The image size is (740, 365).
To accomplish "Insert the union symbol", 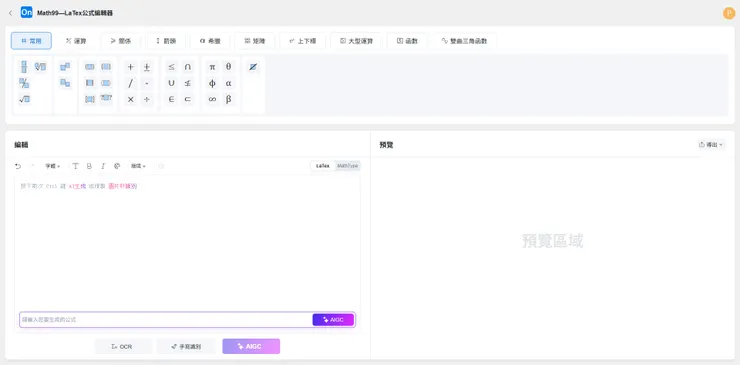I will coord(171,83).
